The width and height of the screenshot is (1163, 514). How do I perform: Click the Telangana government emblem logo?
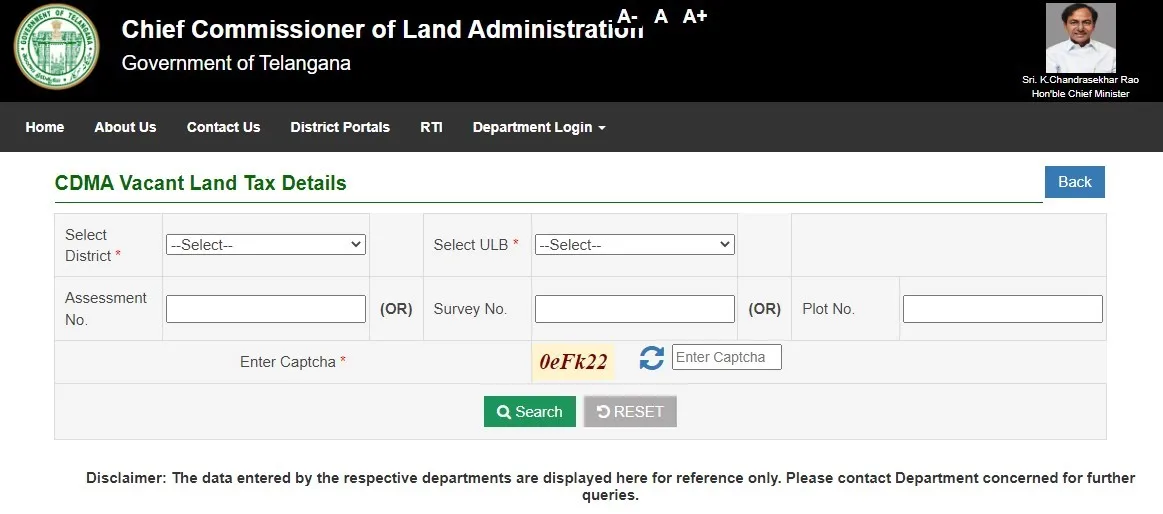[x=56, y=46]
